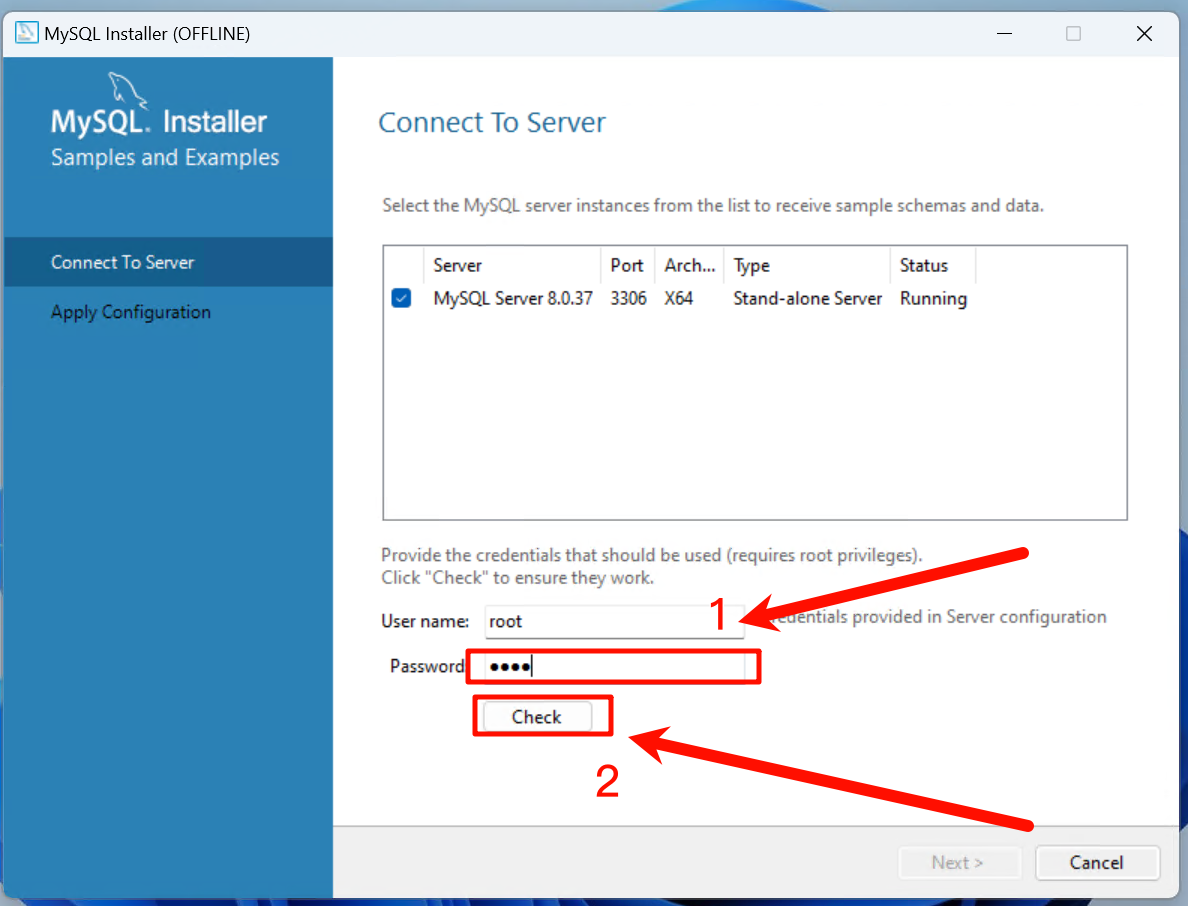Click the User name label
Screen dimensions: 1188x906
coord(425,621)
